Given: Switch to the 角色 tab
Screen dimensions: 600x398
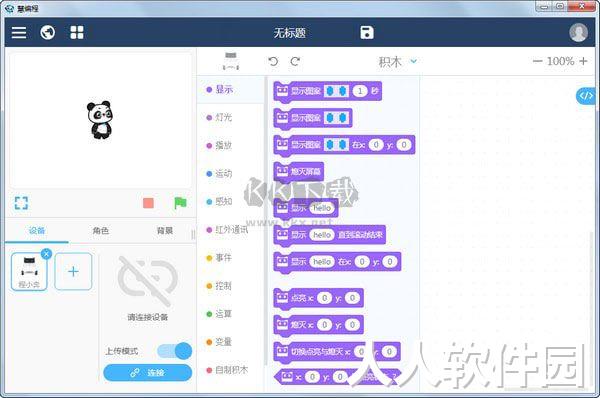Looking at the screenshot, I should pos(101,230).
